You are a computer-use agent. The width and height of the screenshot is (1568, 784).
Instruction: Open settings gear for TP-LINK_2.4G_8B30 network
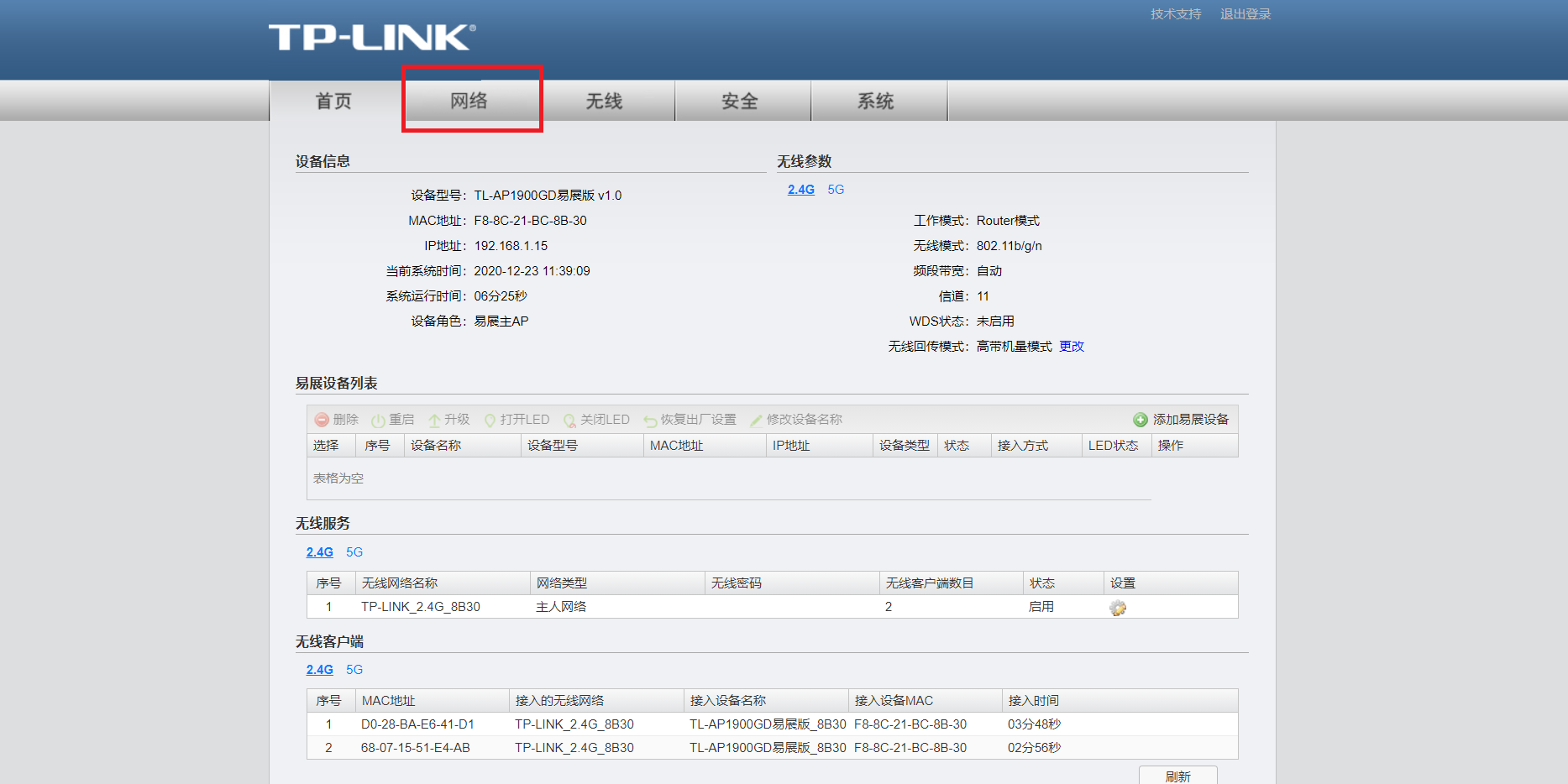(1120, 606)
